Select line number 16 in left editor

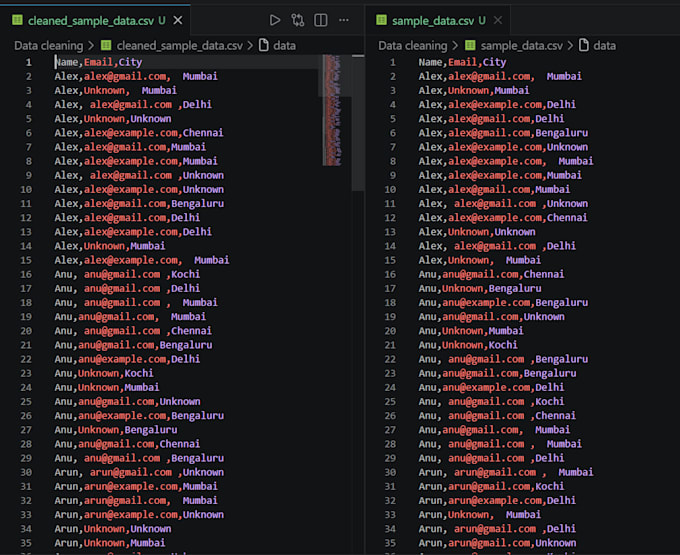26,274
